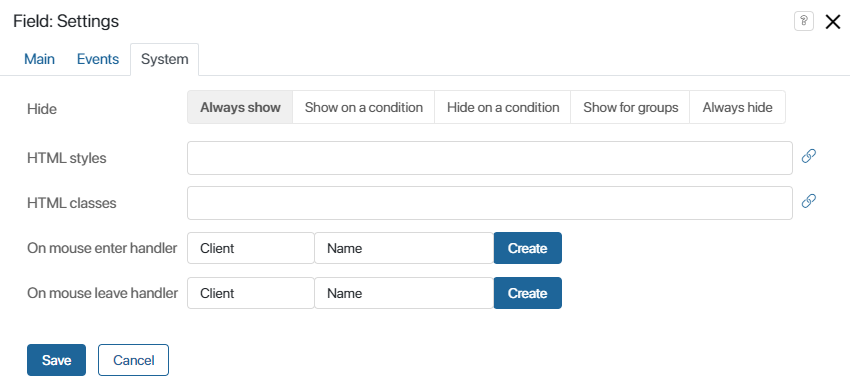The height and width of the screenshot is (389, 850).
Task: Click Create for mouse leave handler
Action: click(527, 293)
